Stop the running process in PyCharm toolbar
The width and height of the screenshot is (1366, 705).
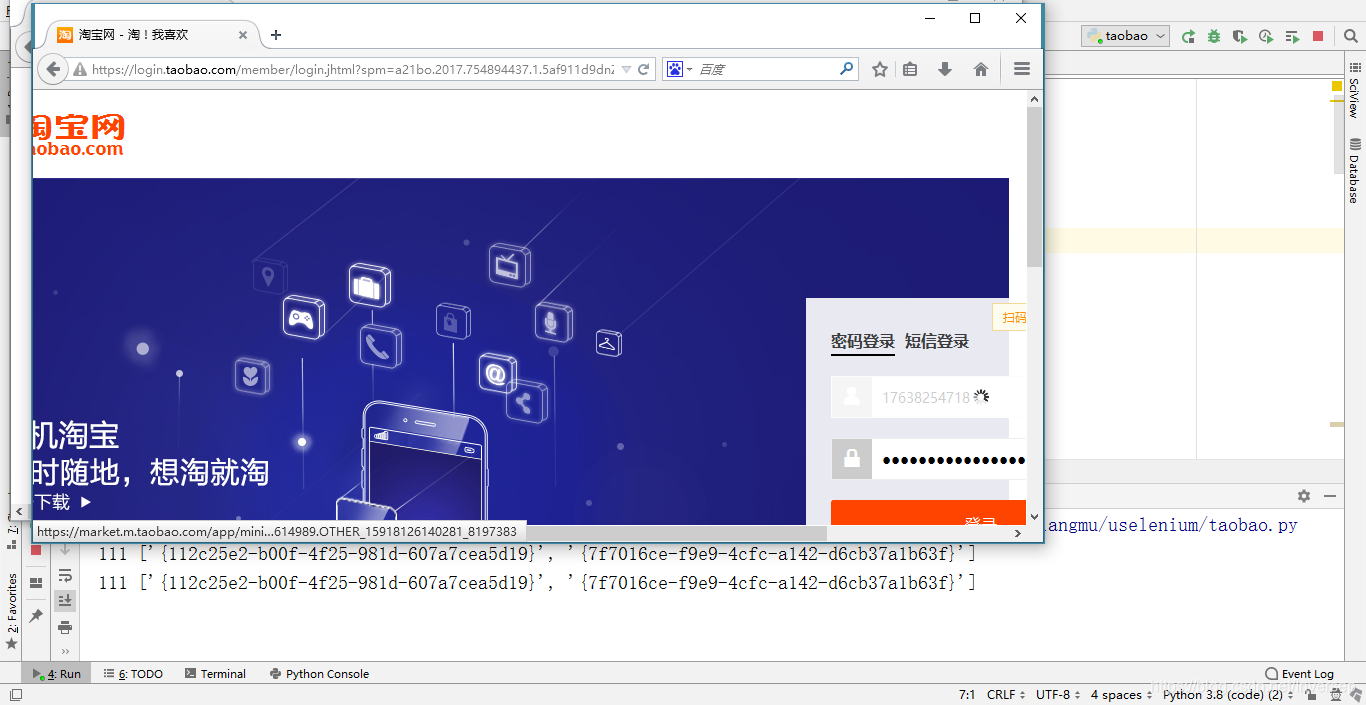point(1318,36)
